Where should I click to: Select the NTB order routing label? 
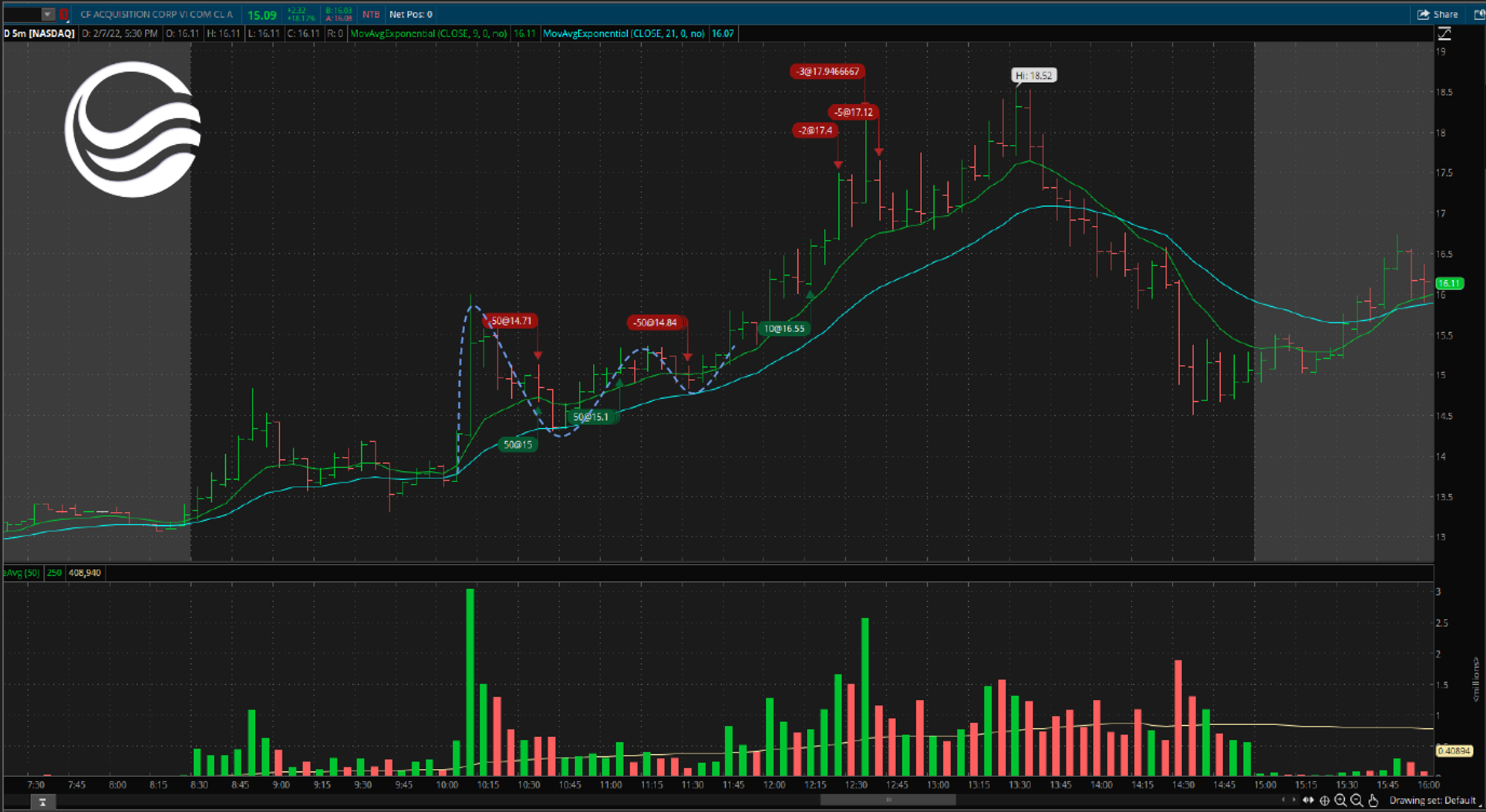[x=370, y=14]
